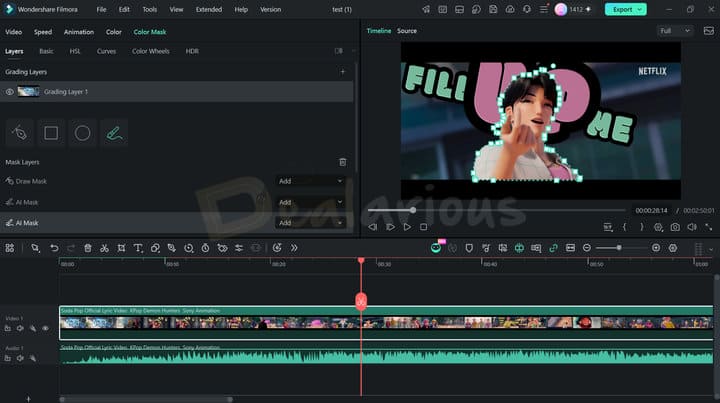Image resolution: width=720 pixels, height=403 pixels.
Task: Toggle Grading Layer 1 visibility eye
Action: tap(10, 92)
